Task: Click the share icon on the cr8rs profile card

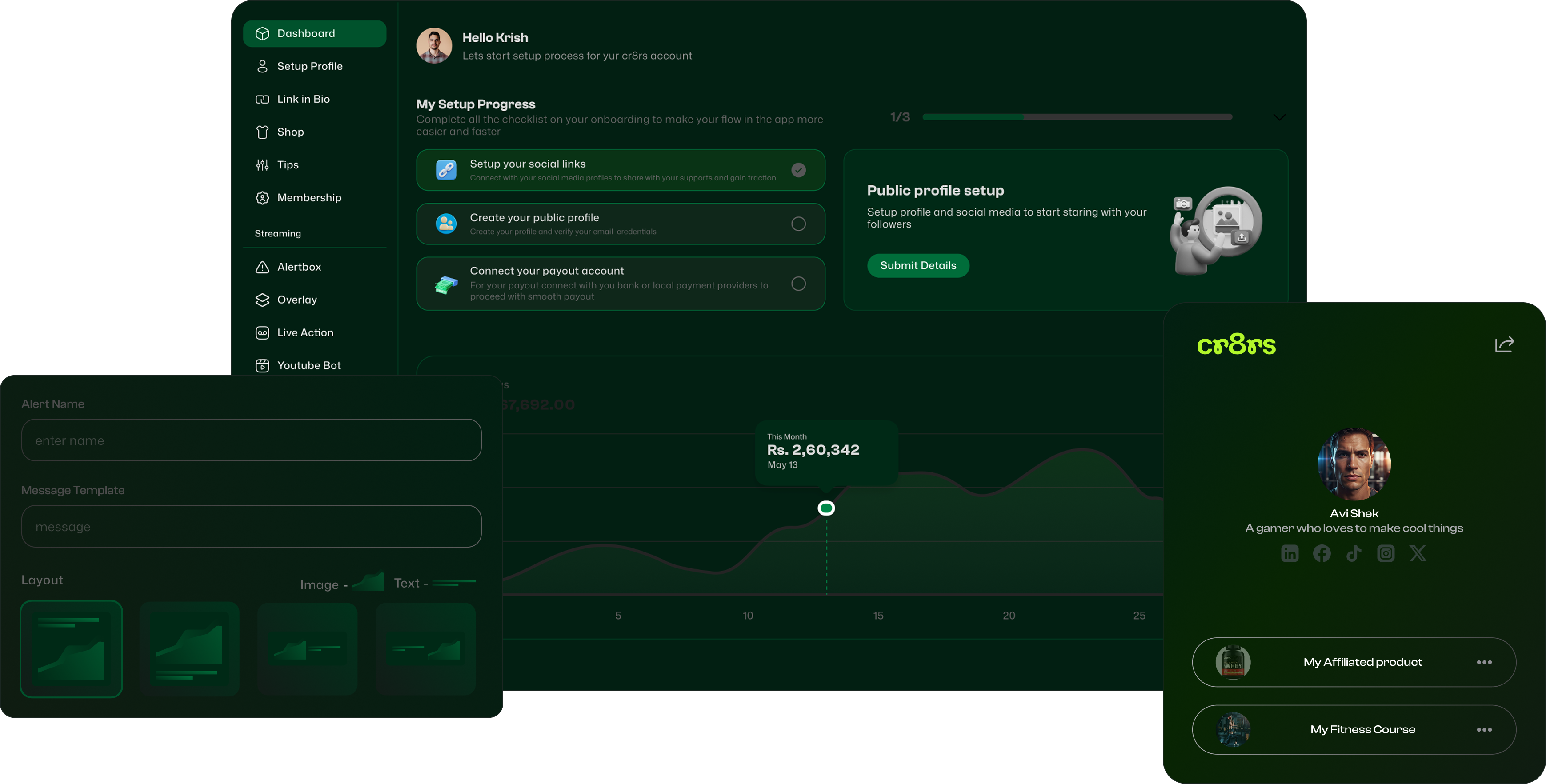Action: click(x=1505, y=344)
